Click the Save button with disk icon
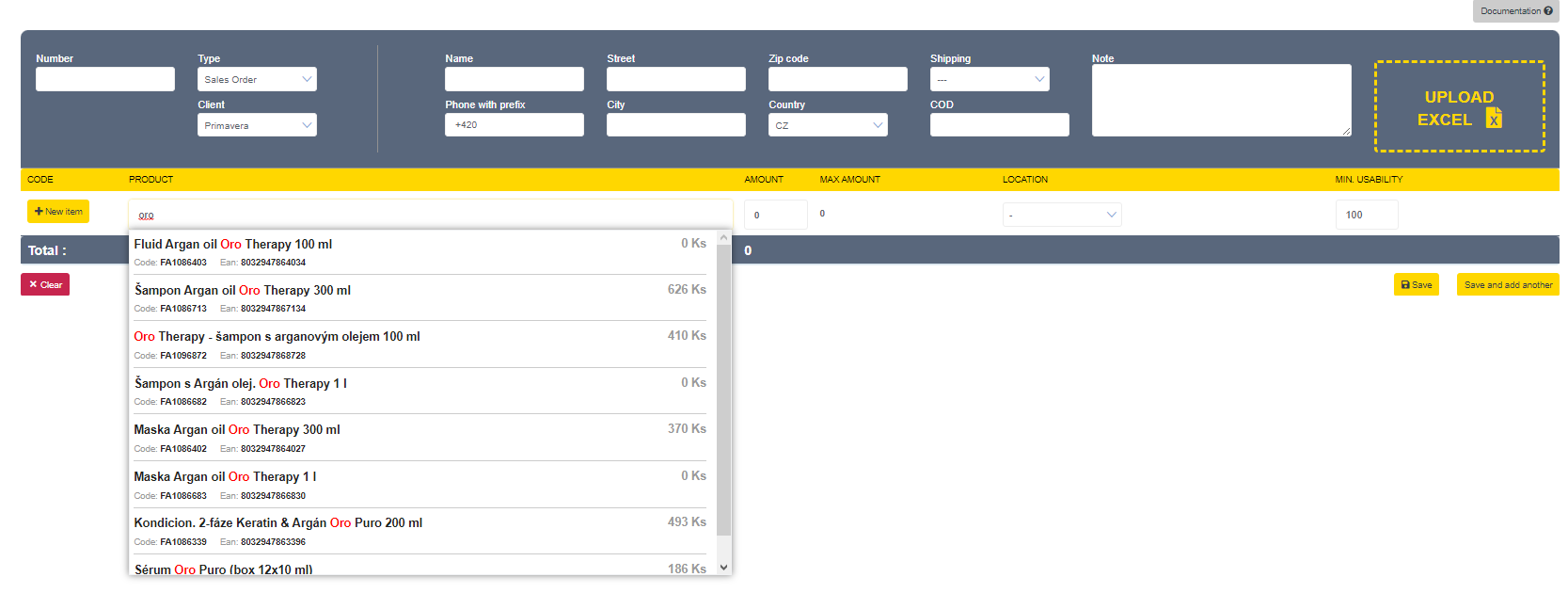This screenshot has width=1568, height=593. pos(1416,285)
